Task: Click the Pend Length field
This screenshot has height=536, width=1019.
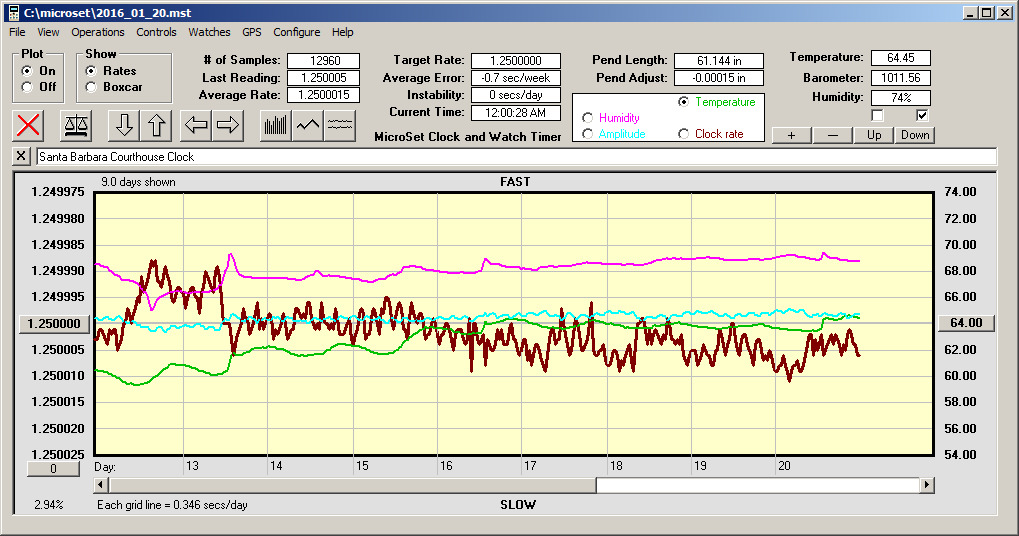Action: tap(719, 60)
